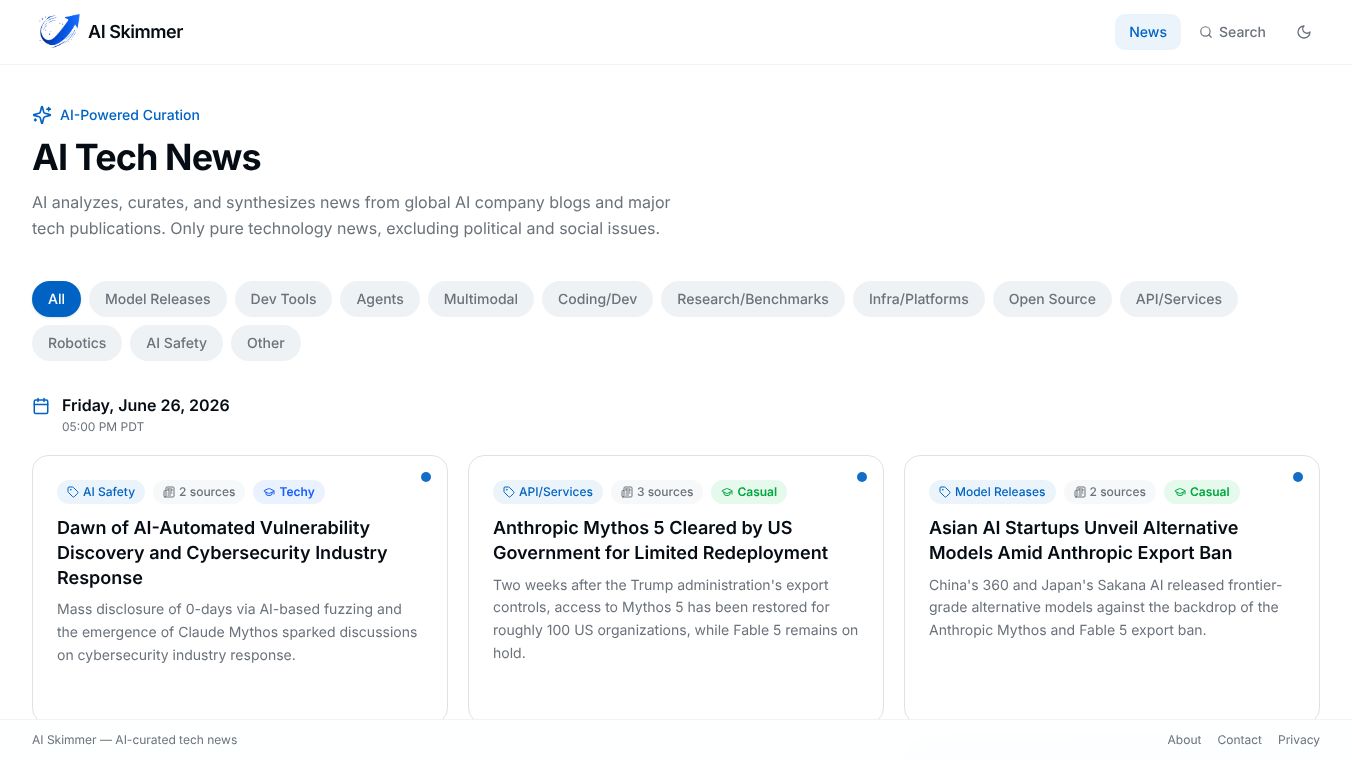Open the Asian AI Startups article headline

pyautogui.click(x=1083, y=540)
